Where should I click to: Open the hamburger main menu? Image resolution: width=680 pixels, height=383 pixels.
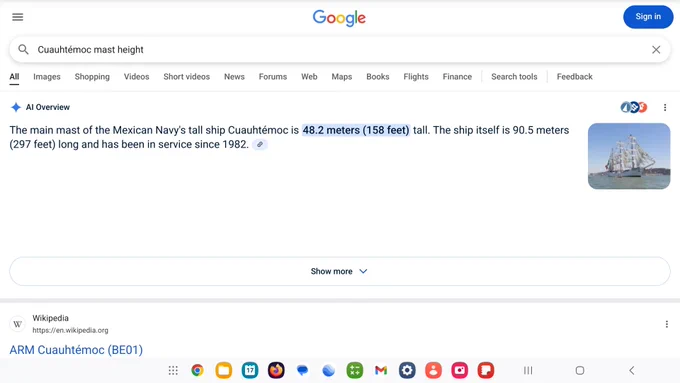17,17
